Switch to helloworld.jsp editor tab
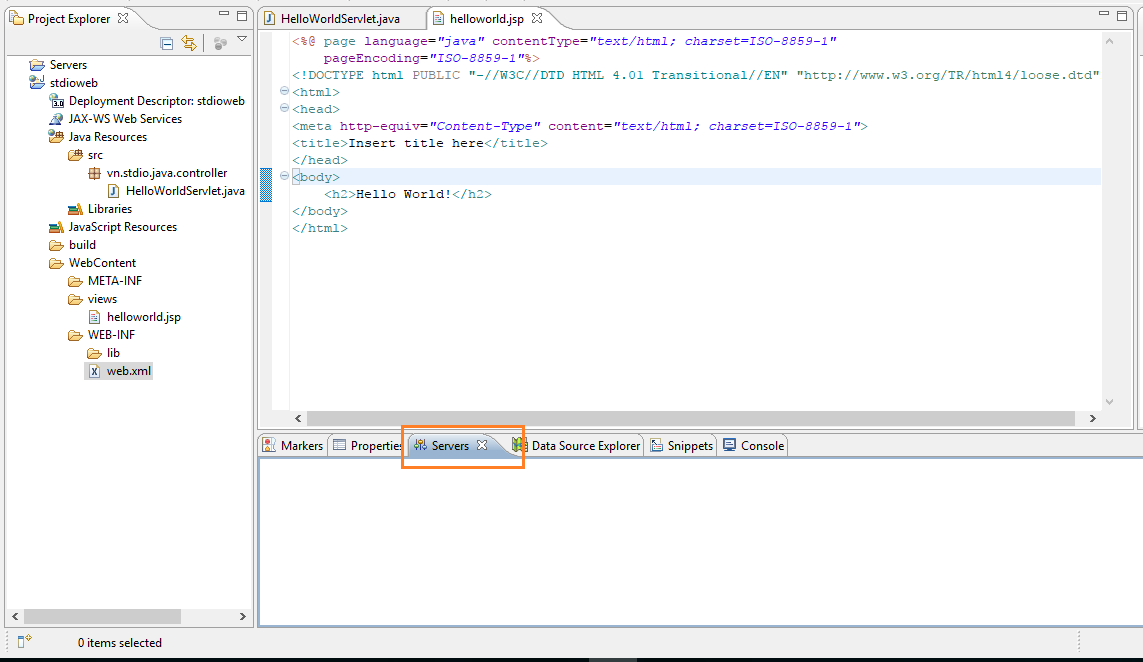 [486, 18]
